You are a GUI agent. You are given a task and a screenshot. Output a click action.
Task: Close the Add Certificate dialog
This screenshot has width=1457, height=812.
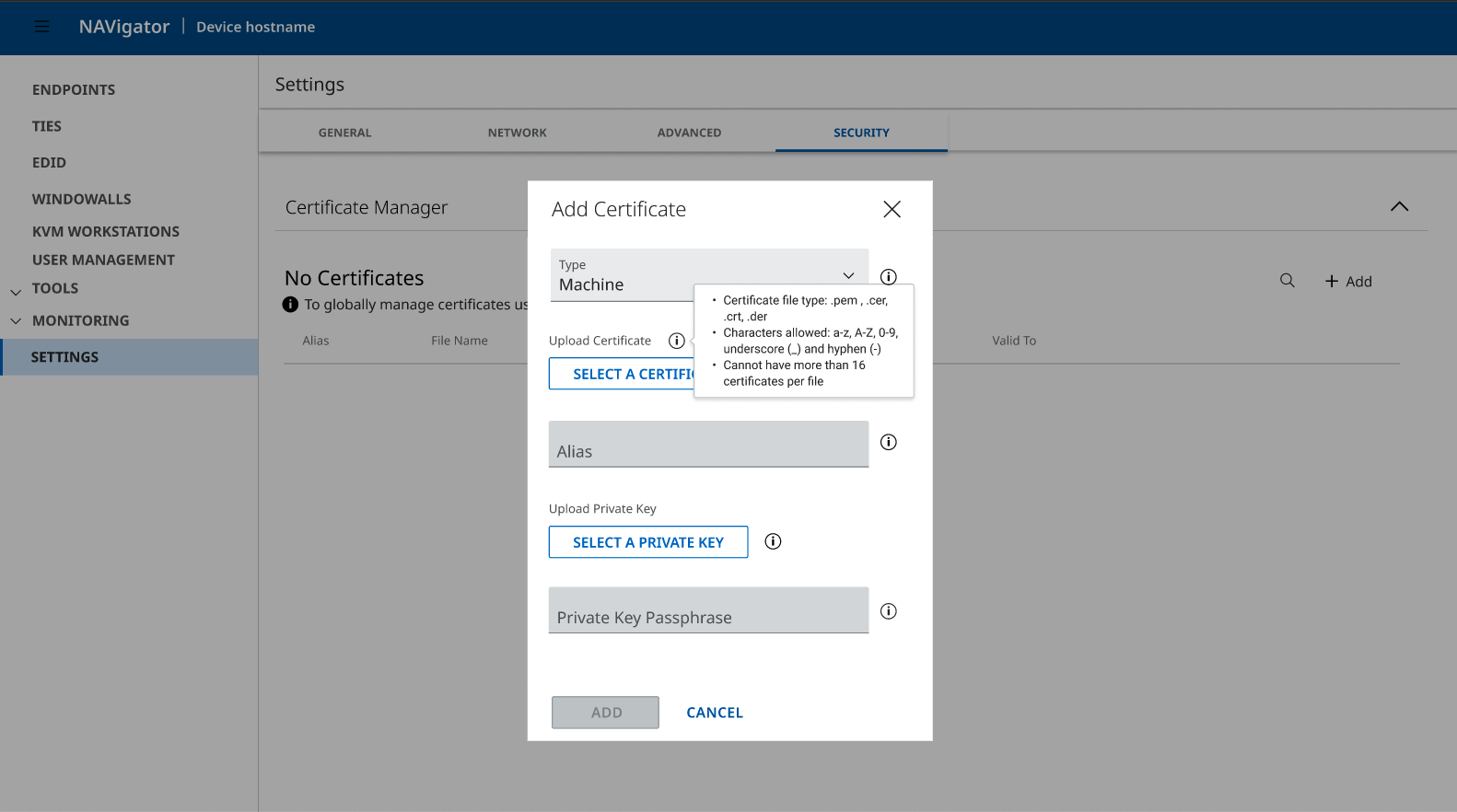[x=892, y=209]
